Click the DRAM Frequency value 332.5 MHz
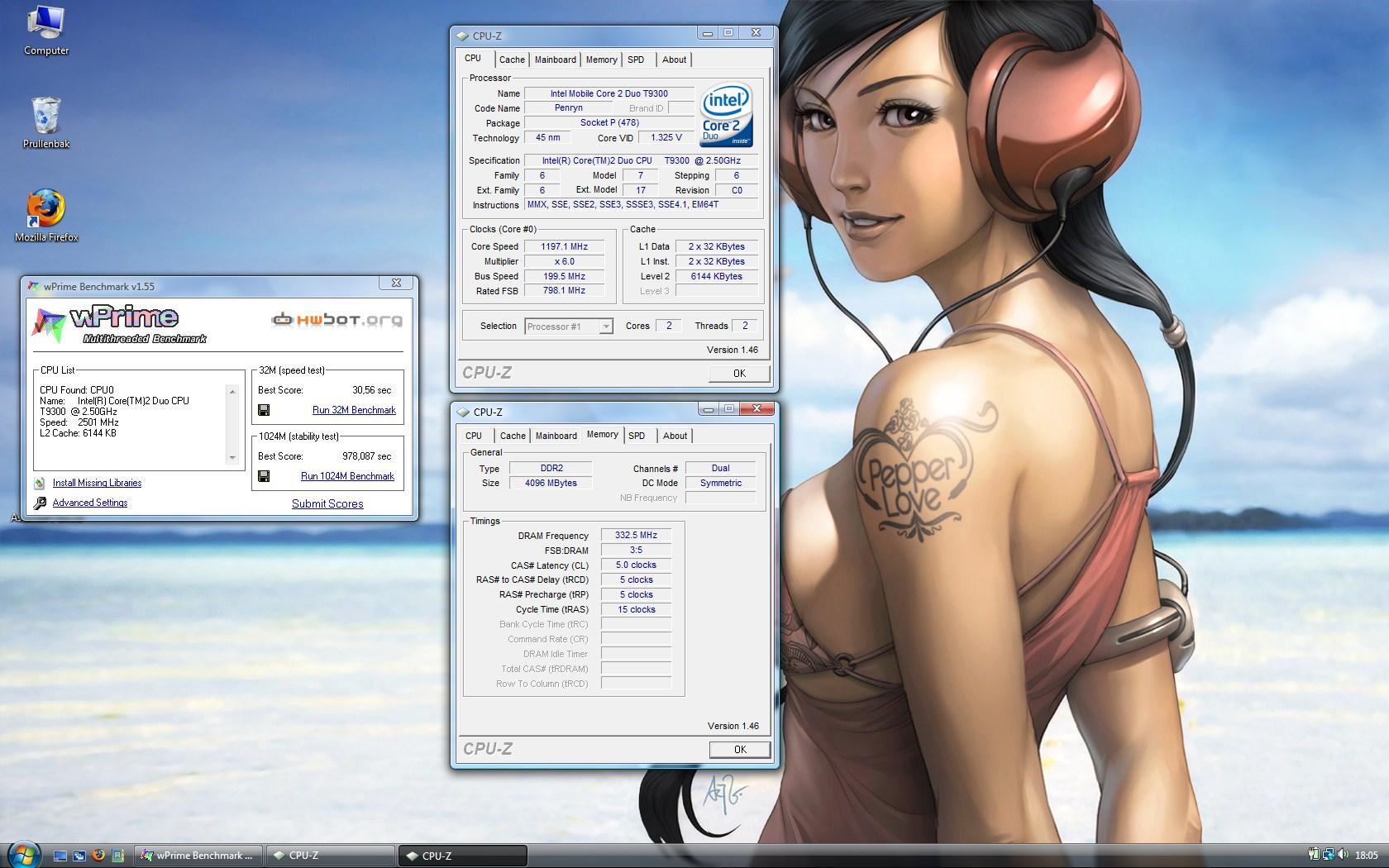Viewport: 1389px width, 868px height. coord(636,535)
